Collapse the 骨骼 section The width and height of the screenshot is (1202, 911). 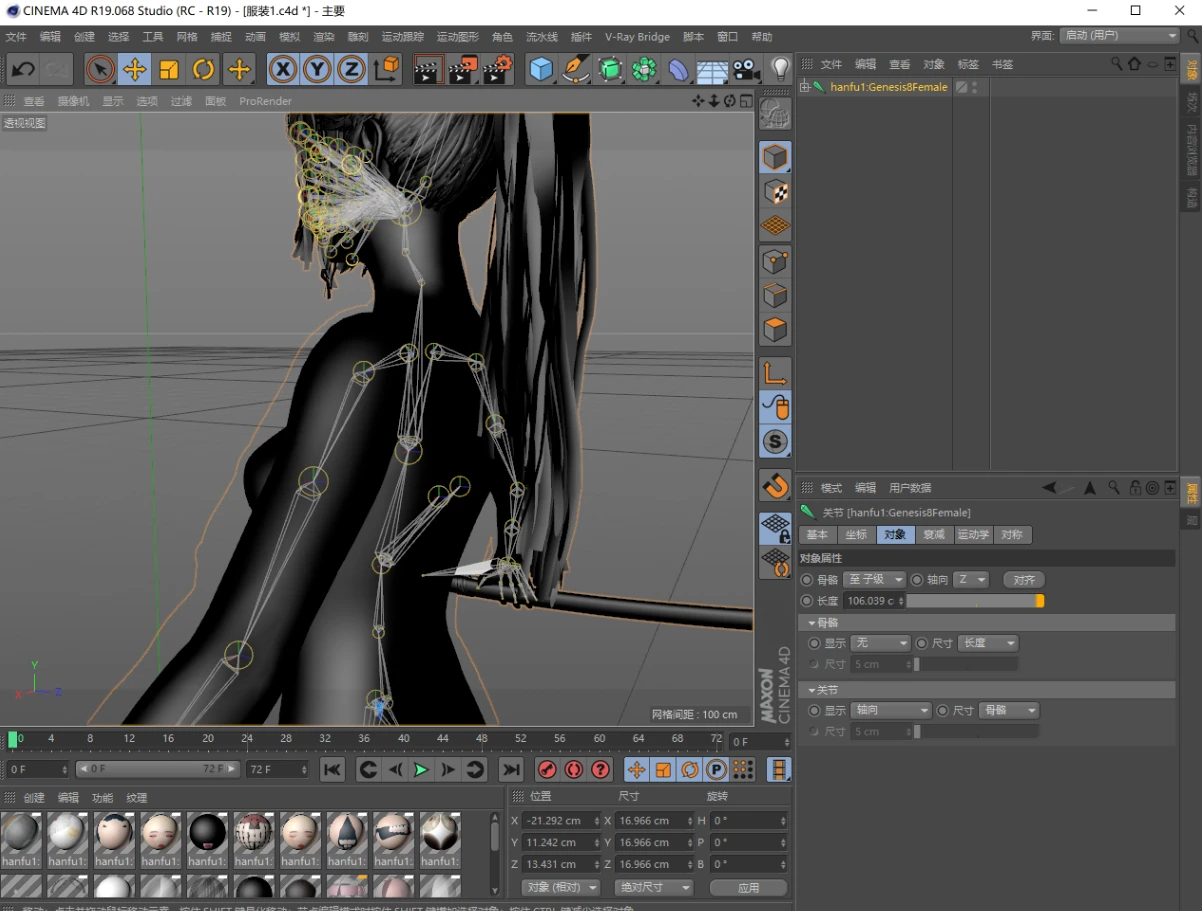tap(811, 623)
